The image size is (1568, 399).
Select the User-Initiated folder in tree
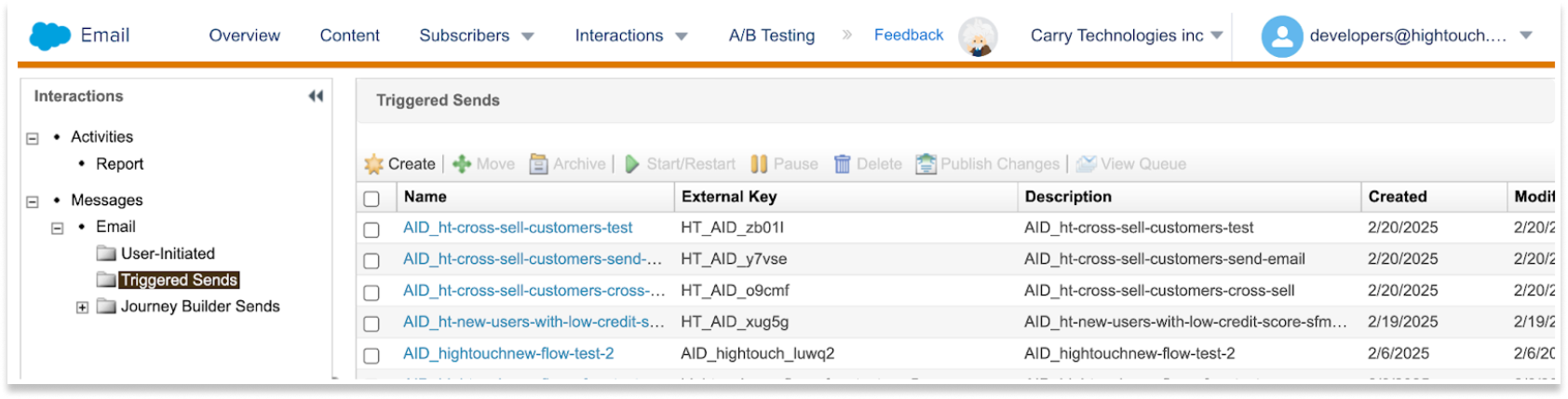167,254
